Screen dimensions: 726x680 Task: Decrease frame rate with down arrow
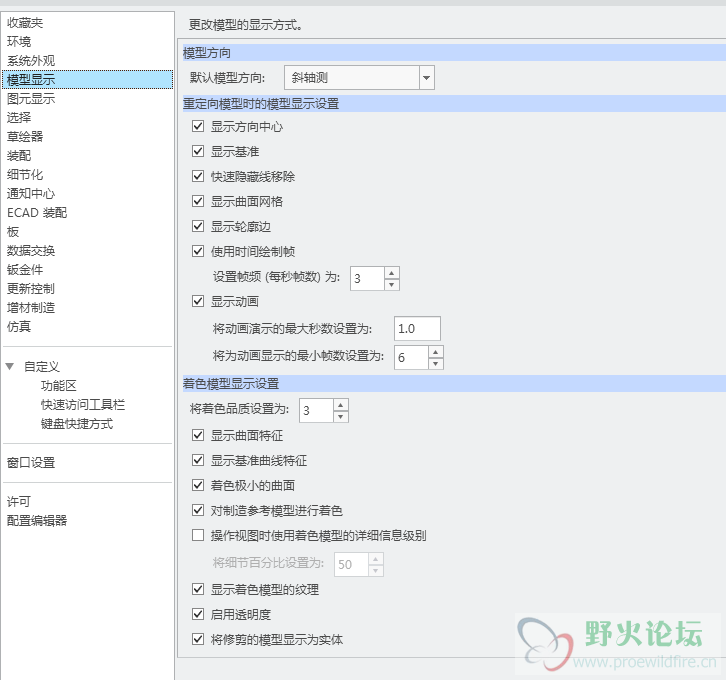point(392,284)
